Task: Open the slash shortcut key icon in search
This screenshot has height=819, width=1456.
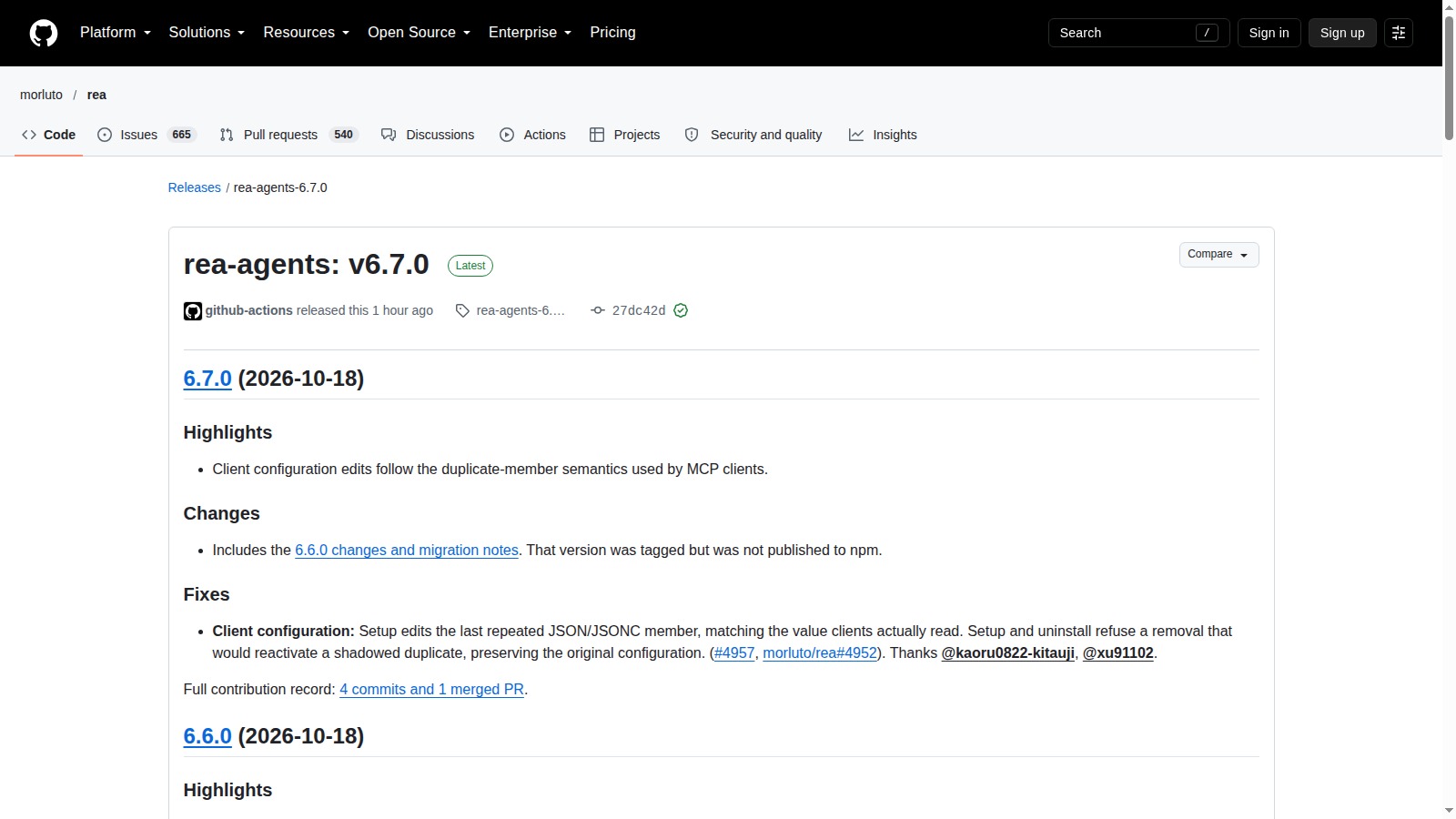Action: 1207,33
